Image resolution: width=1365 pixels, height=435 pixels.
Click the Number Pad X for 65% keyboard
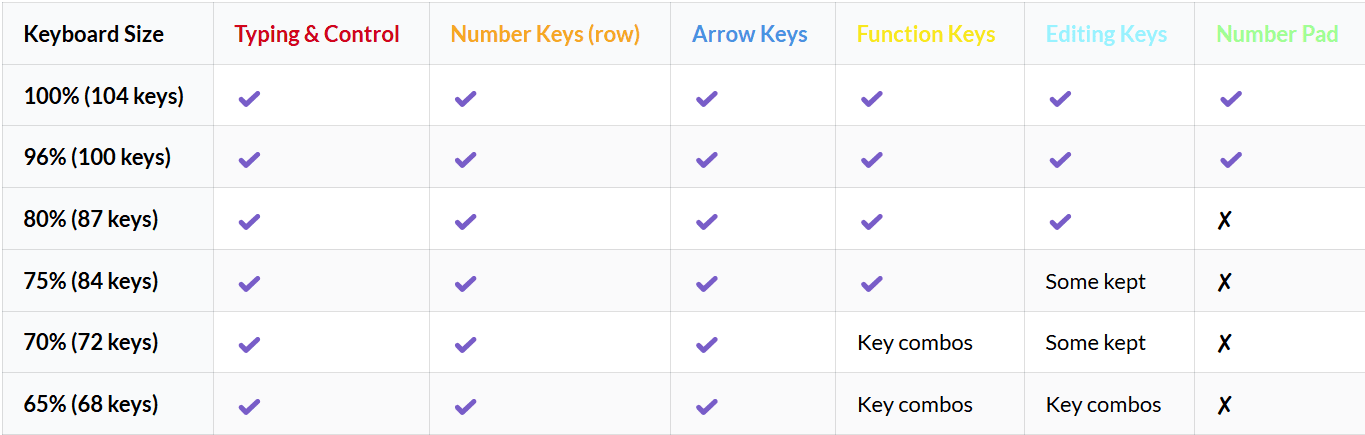(x=1224, y=405)
